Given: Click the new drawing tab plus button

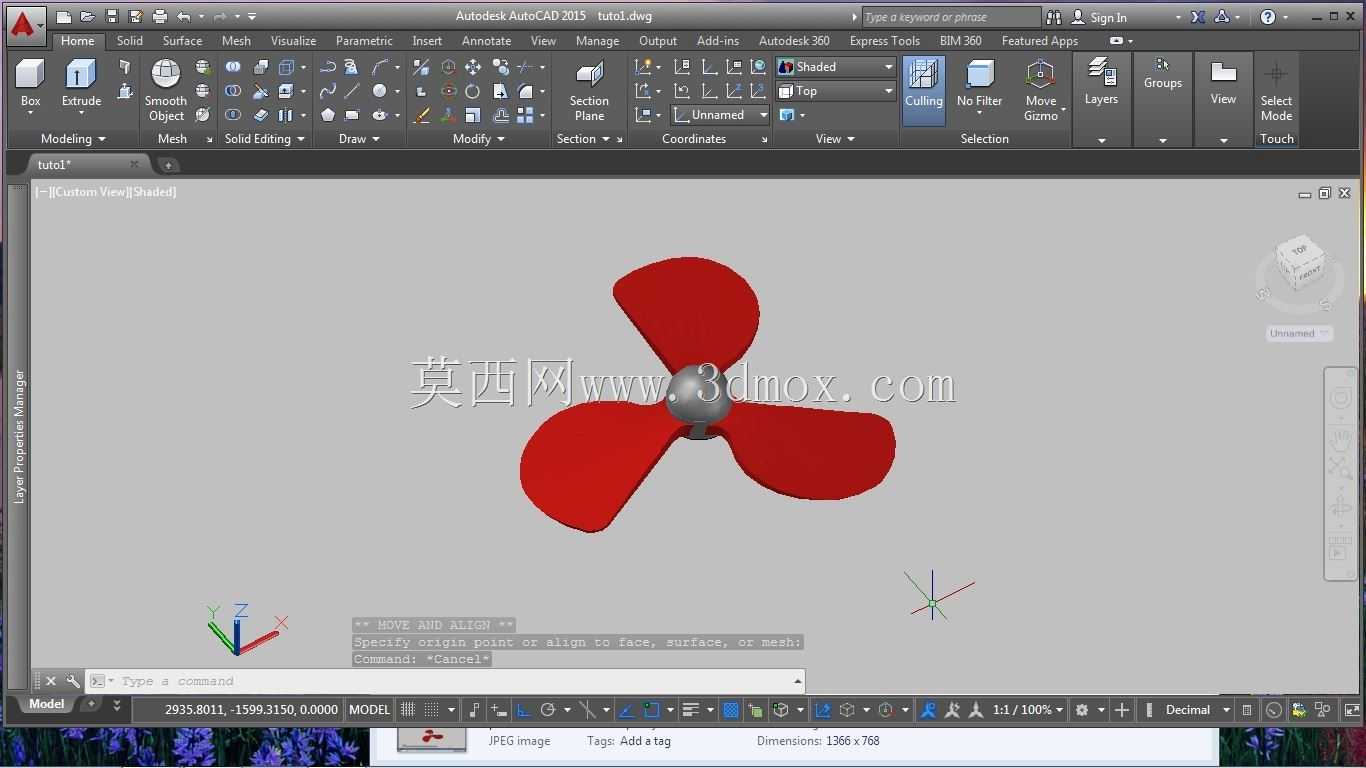Looking at the screenshot, I should tap(168, 164).
